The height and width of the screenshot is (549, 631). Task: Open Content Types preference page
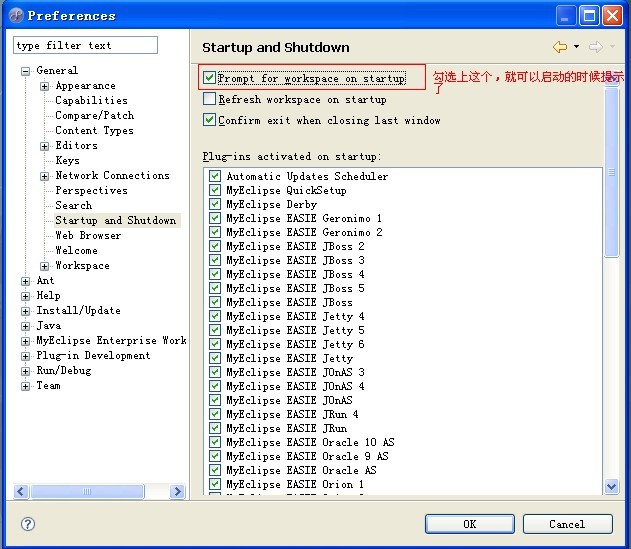click(94, 130)
